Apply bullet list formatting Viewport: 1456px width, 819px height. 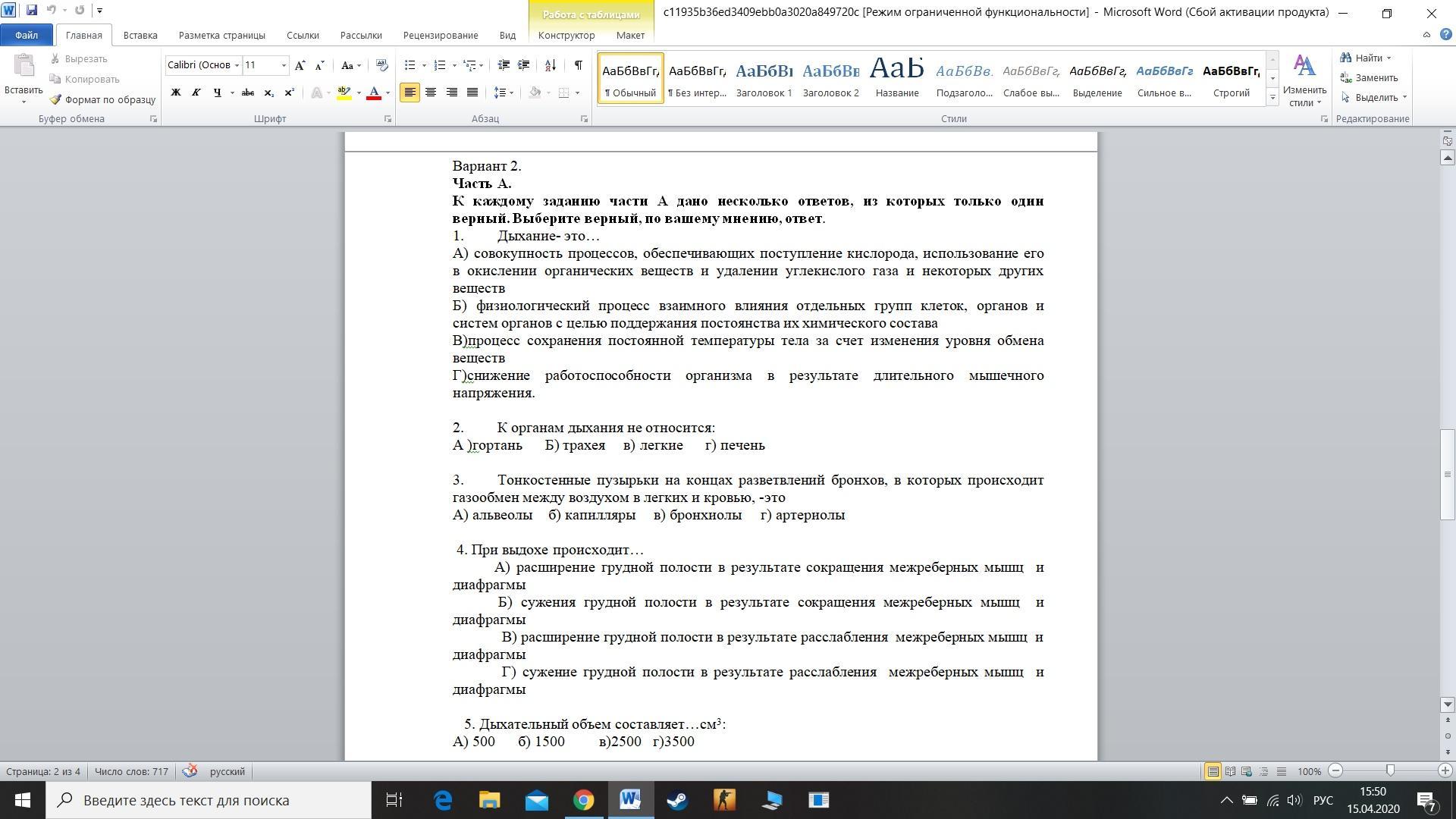[x=410, y=65]
